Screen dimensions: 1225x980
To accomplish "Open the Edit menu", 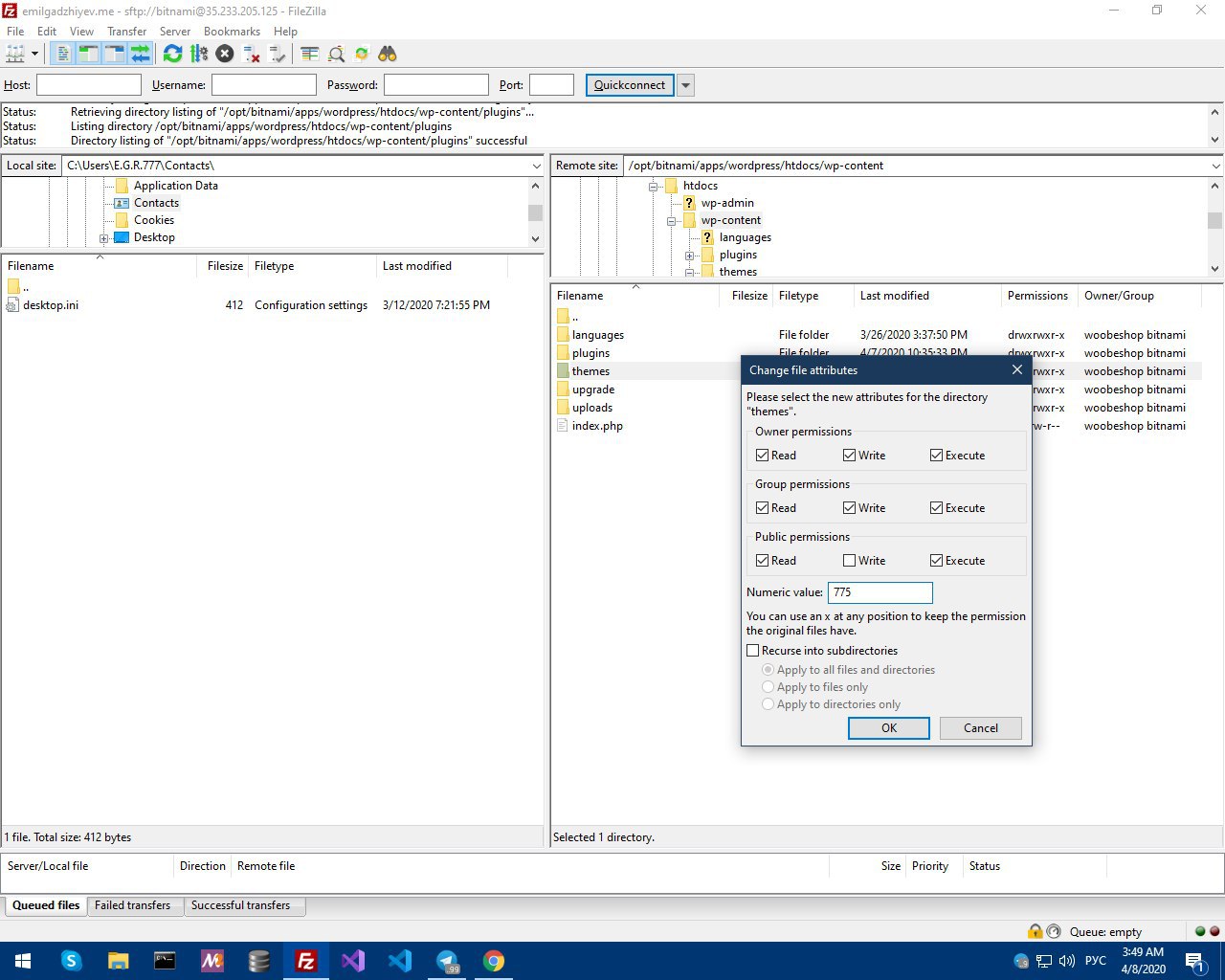I will click(x=47, y=32).
